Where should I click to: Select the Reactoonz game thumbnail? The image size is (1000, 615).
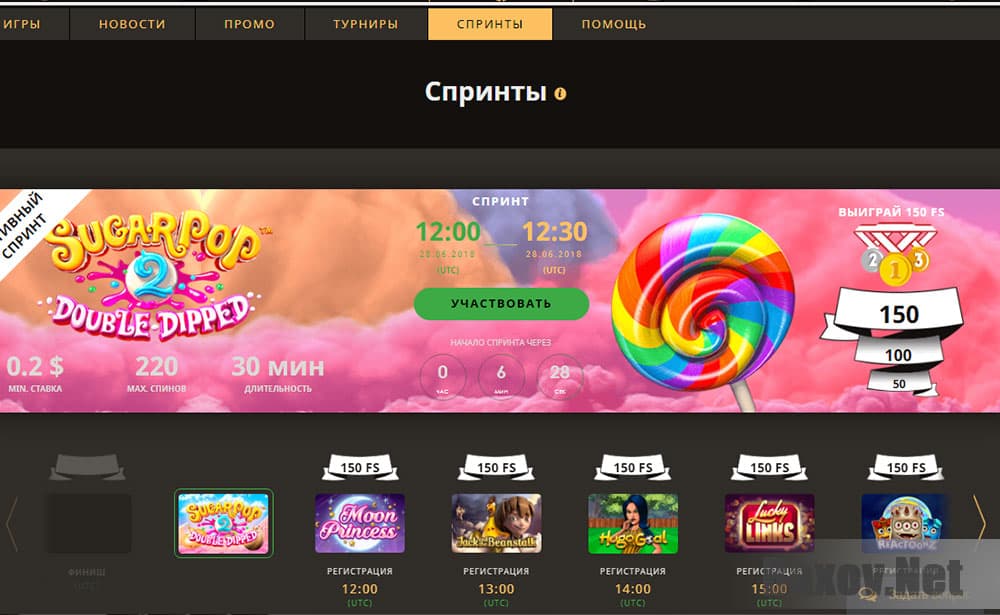tap(906, 523)
